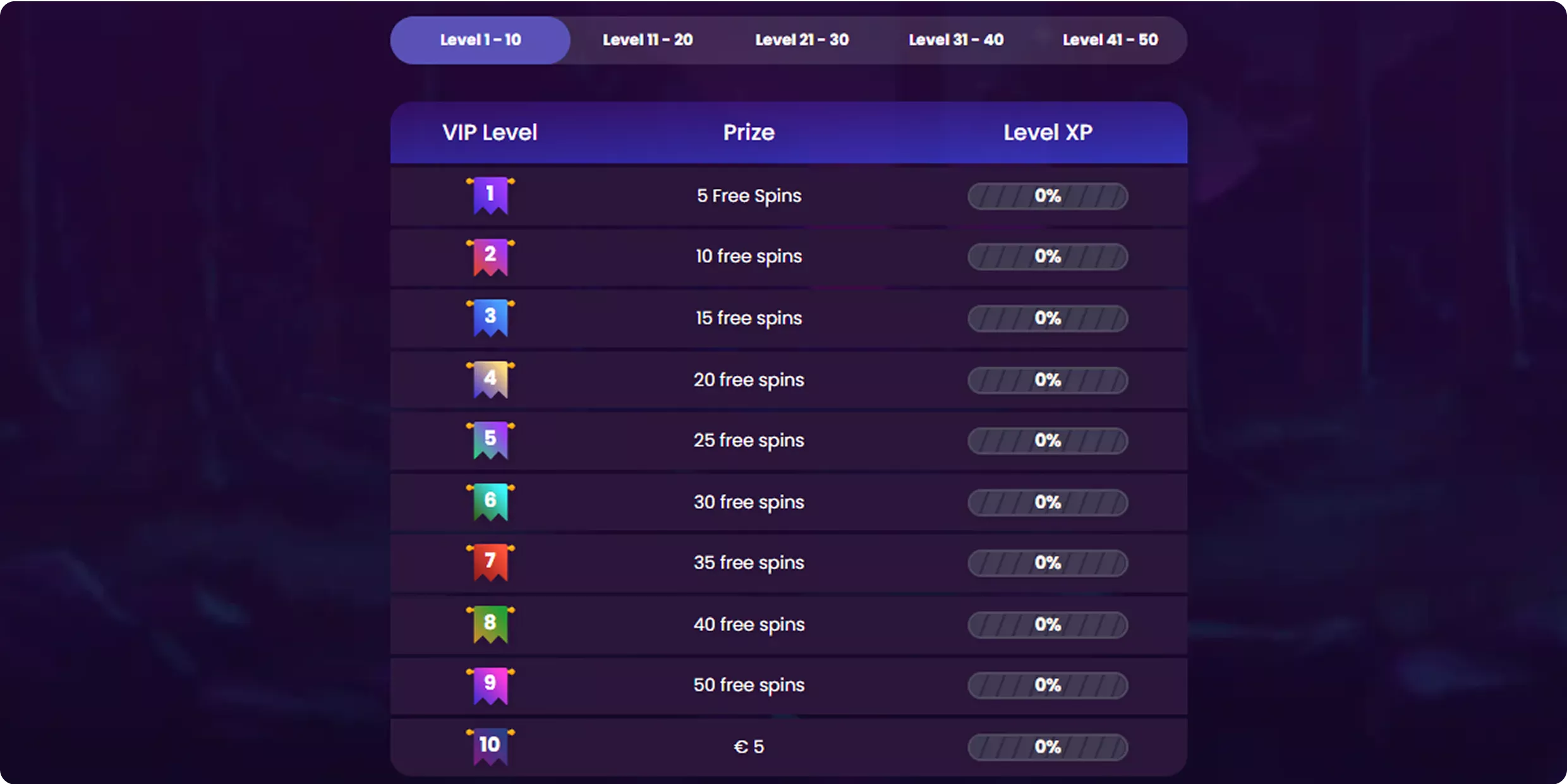Click the level 1 XP progress bar
The image size is (1567, 784).
click(x=1048, y=196)
